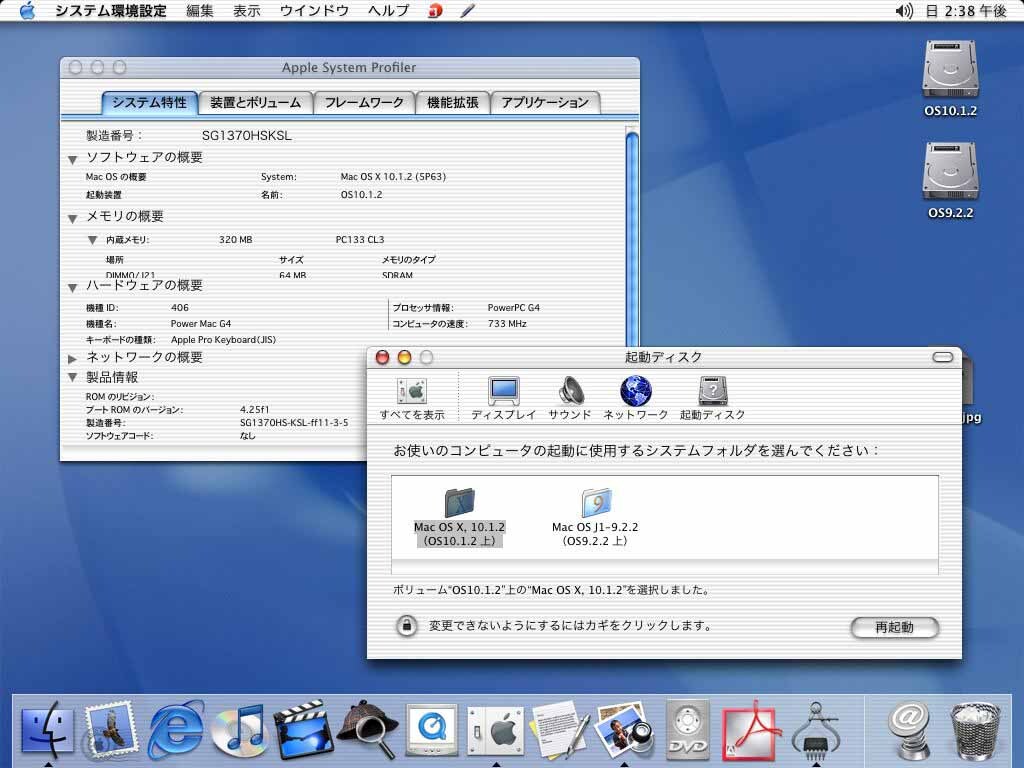Launch Sherlock from the Dock
This screenshot has height=768, width=1024.
click(x=368, y=729)
